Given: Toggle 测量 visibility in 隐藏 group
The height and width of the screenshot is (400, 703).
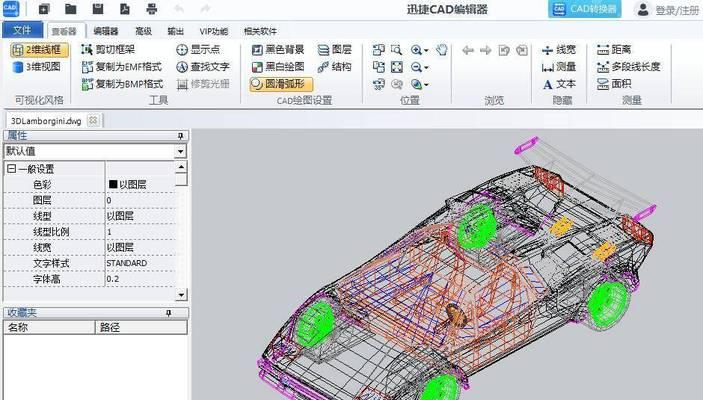Looking at the screenshot, I should tap(559, 67).
